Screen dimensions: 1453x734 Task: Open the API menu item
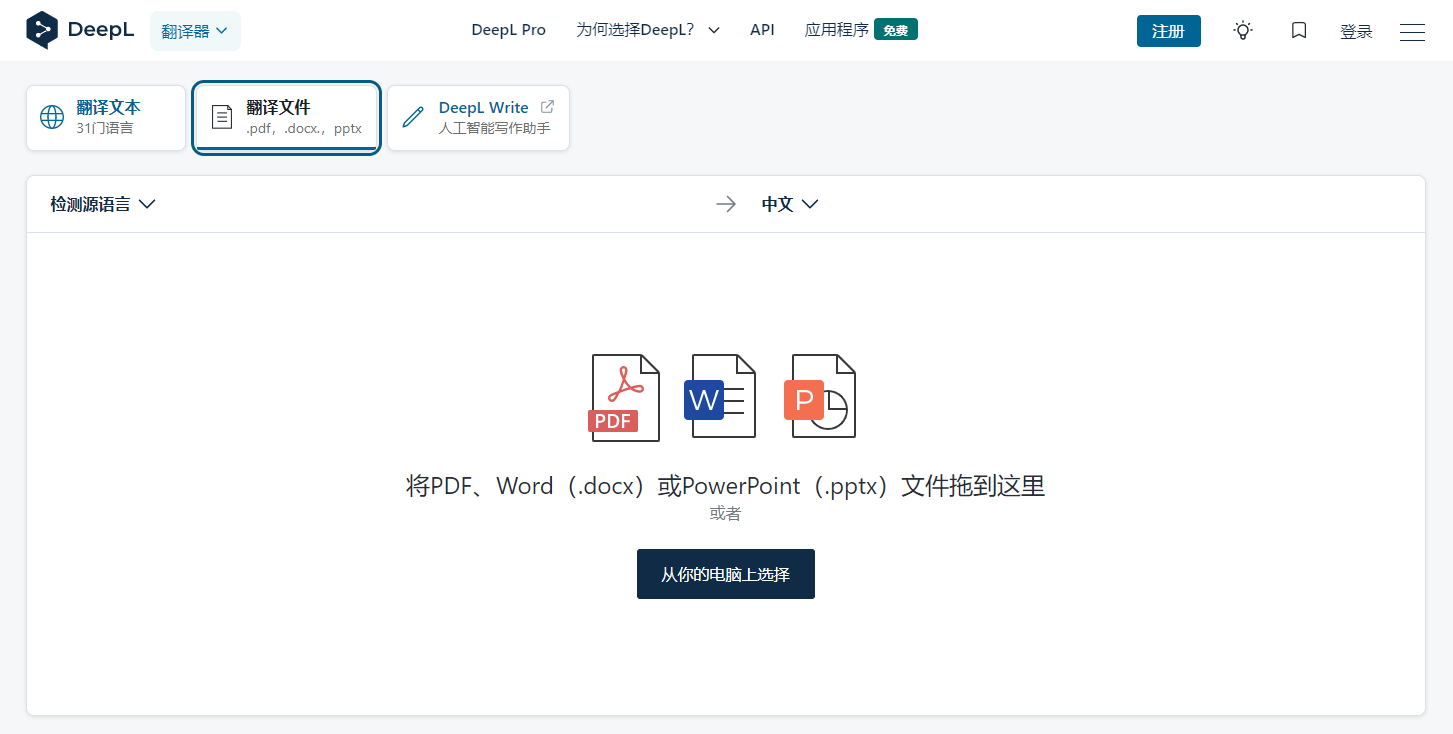(x=762, y=30)
